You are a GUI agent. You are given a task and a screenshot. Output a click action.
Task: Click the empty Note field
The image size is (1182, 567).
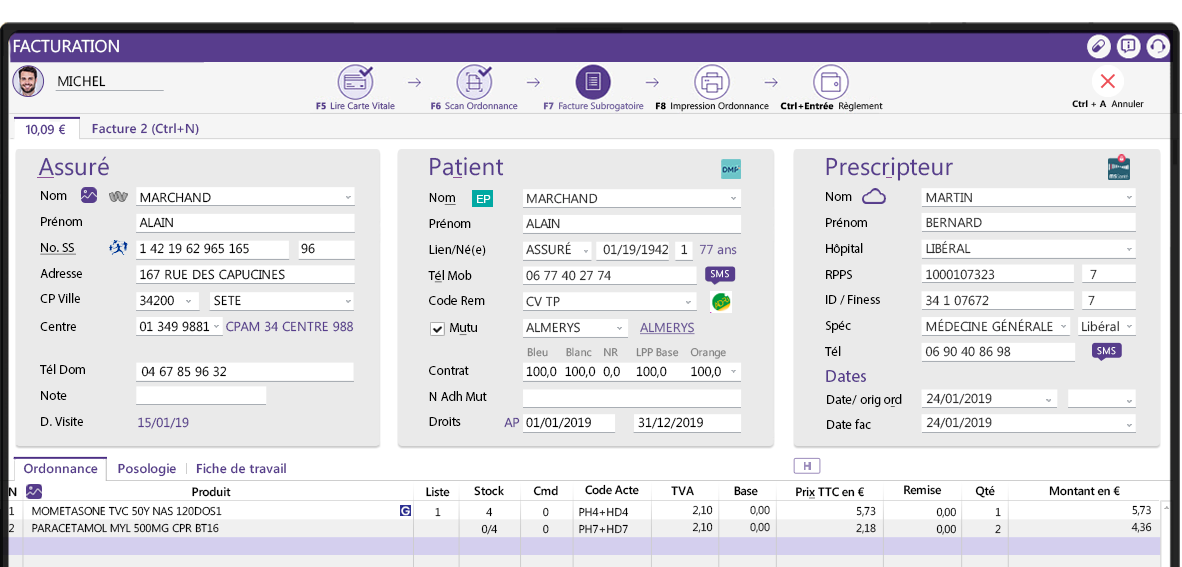pos(201,395)
